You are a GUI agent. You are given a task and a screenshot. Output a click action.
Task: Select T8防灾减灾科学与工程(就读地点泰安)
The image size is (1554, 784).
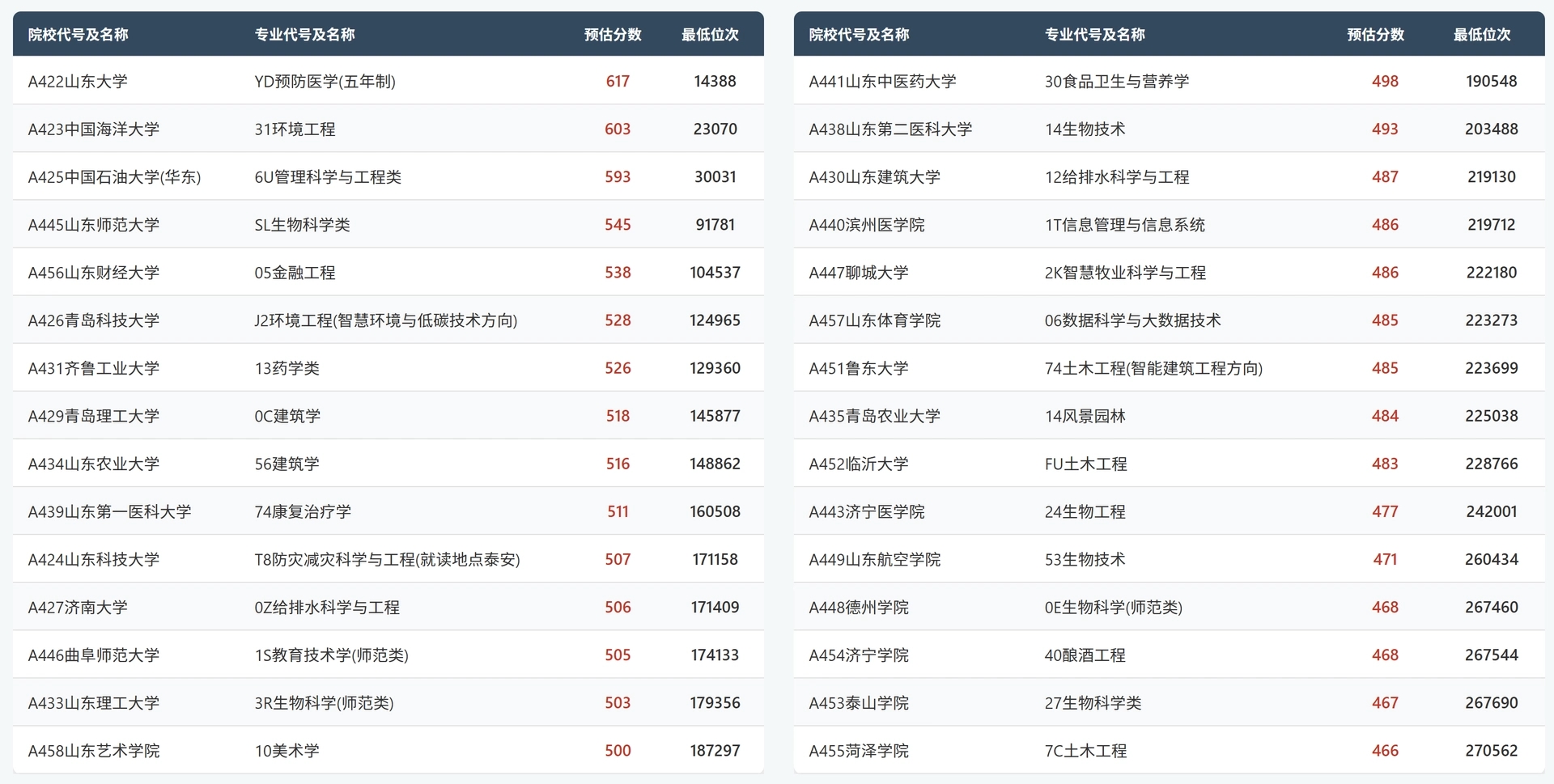pos(387,558)
